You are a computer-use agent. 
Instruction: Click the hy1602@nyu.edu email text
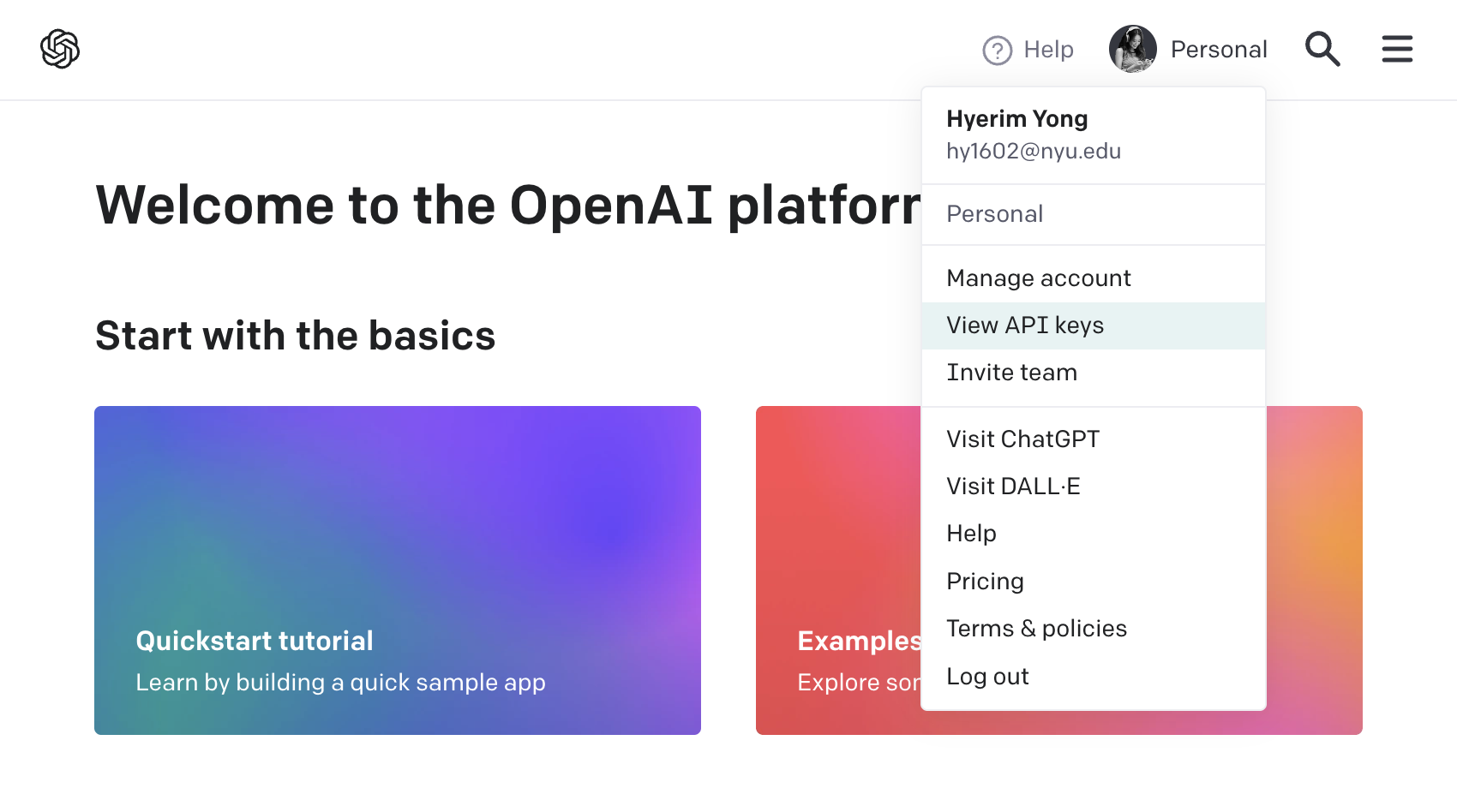pos(1034,152)
